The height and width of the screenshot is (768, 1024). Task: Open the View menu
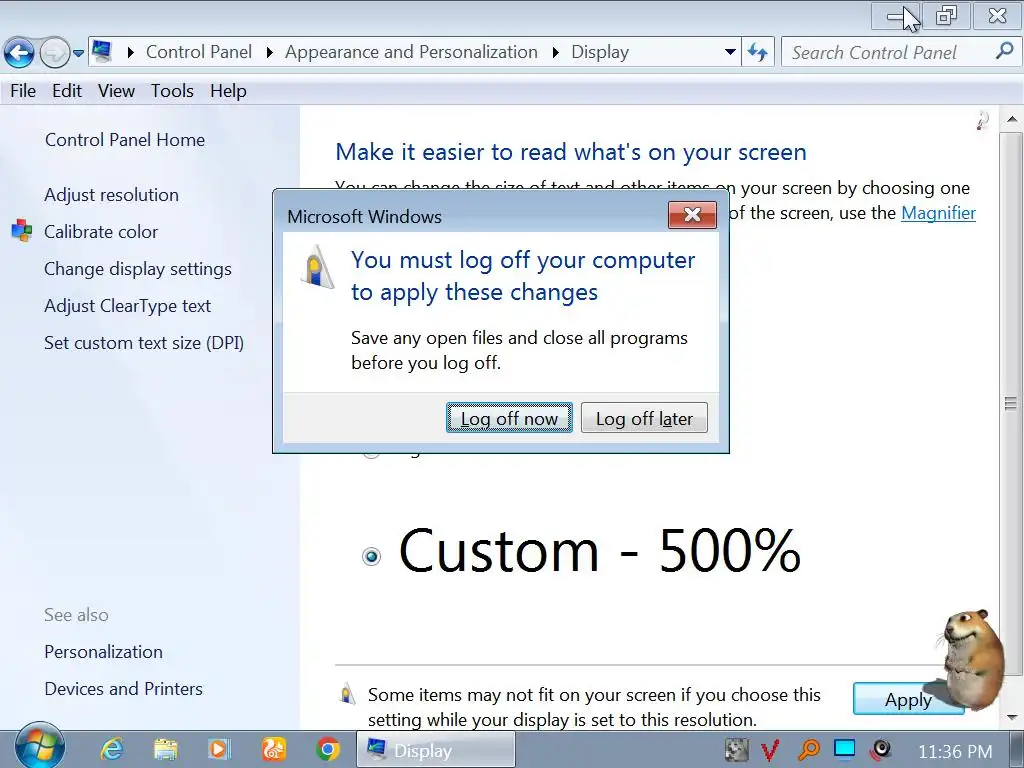pyautogui.click(x=116, y=91)
